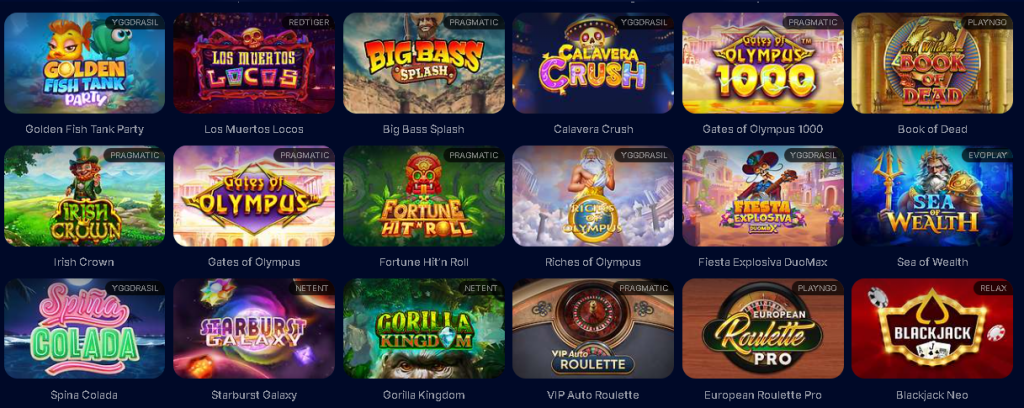This screenshot has height=408, width=1024.
Task: Launch the Los Muertos Locos game tile
Action: [x=254, y=63]
